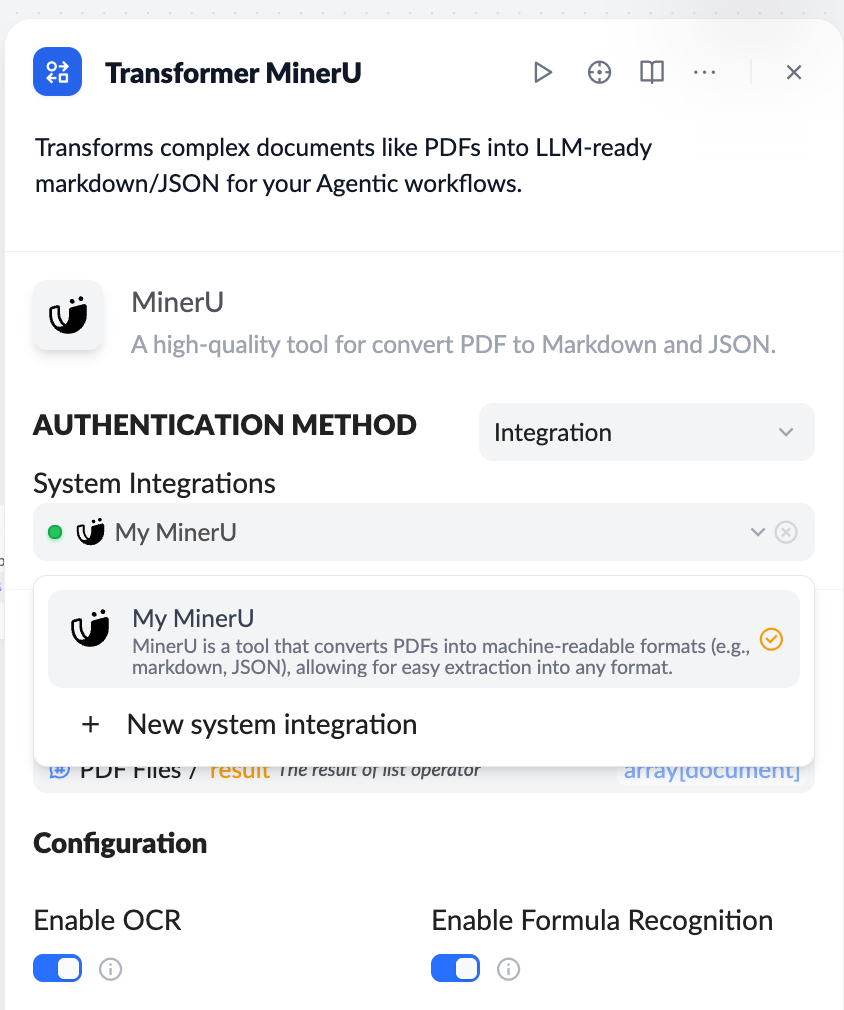Screen dimensions: 844x1010
Task: Open the documentation book icon
Action: [x=651, y=72]
